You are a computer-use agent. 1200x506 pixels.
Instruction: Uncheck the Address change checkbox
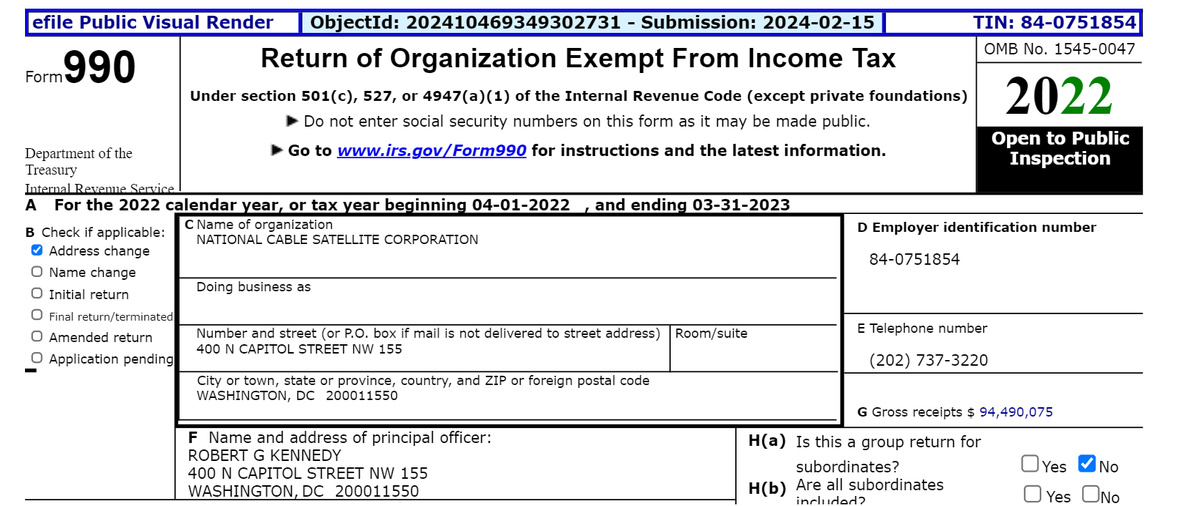pos(37,251)
